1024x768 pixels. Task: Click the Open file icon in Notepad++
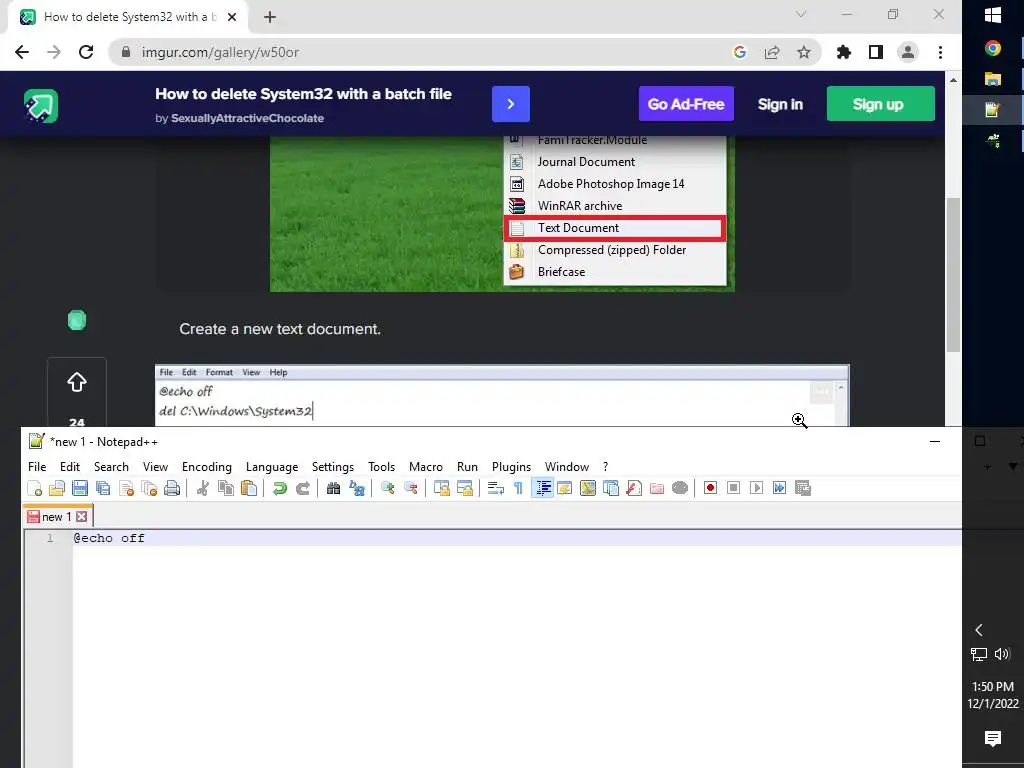tap(57, 488)
